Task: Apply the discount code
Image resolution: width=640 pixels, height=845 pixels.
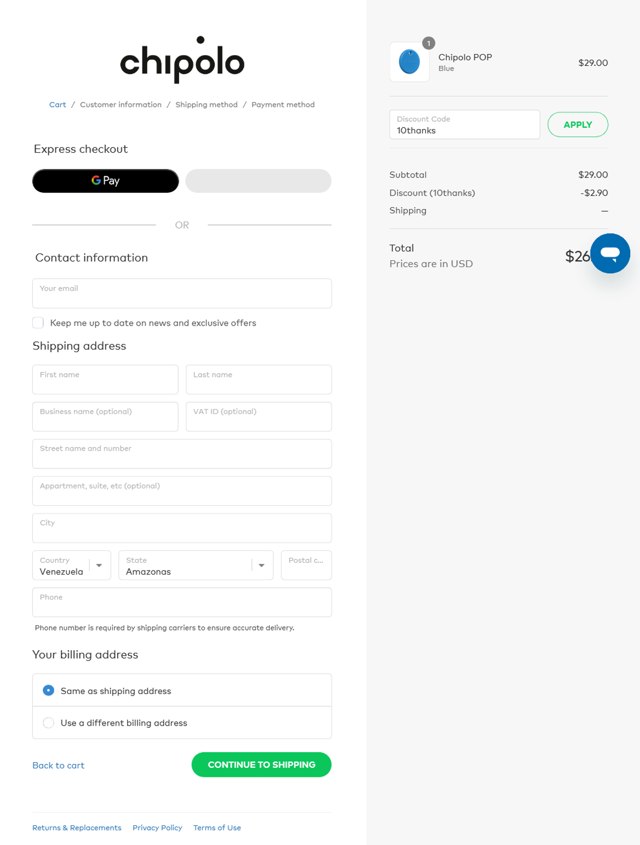Action: (578, 124)
